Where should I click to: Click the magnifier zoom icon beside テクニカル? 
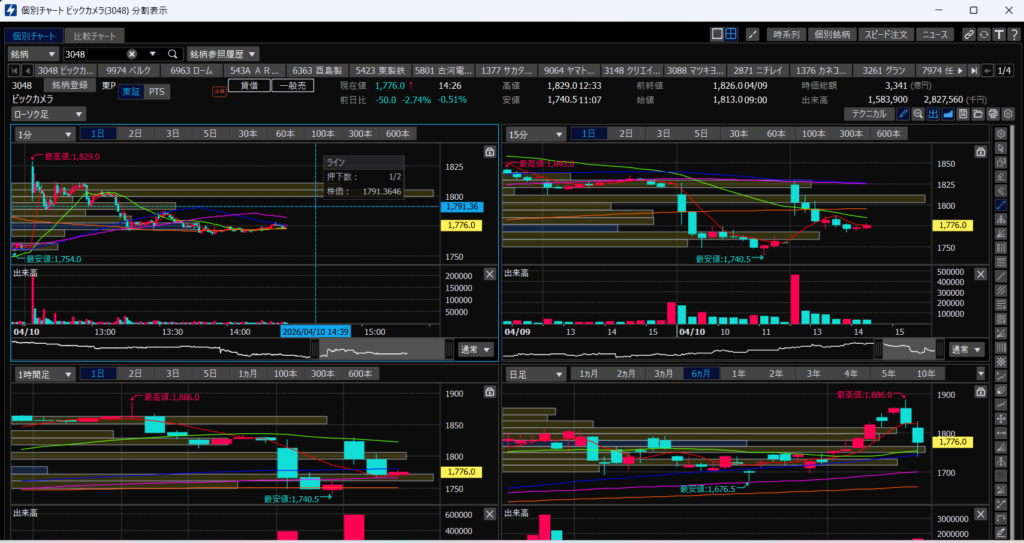pyautogui.click(x=918, y=114)
